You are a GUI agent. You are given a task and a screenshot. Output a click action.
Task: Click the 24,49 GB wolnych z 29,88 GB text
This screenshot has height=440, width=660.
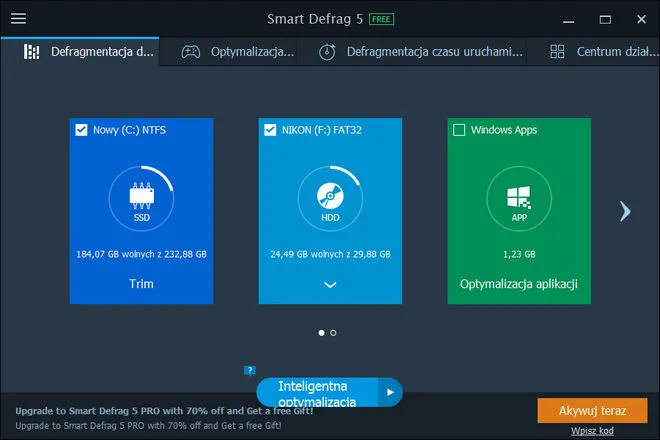(x=330, y=254)
